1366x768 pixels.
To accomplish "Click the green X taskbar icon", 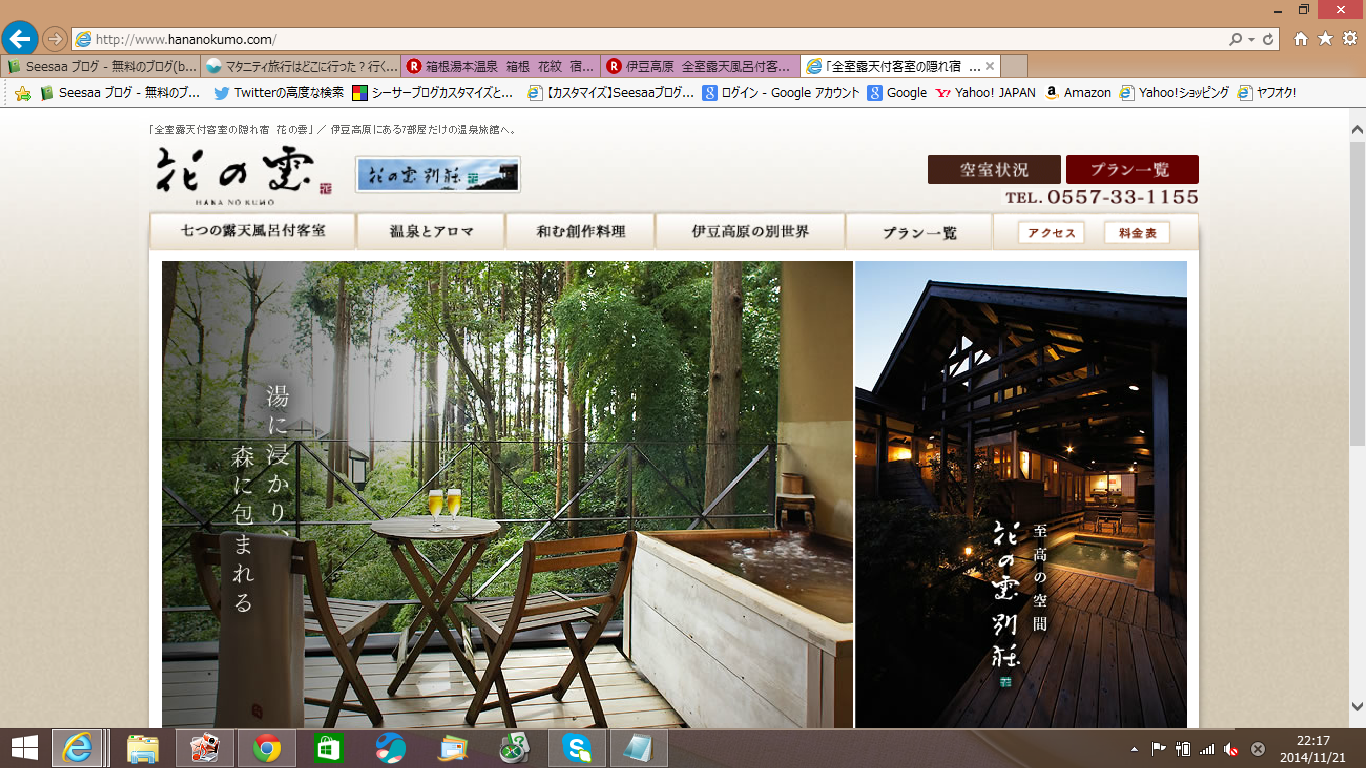I will pos(514,748).
